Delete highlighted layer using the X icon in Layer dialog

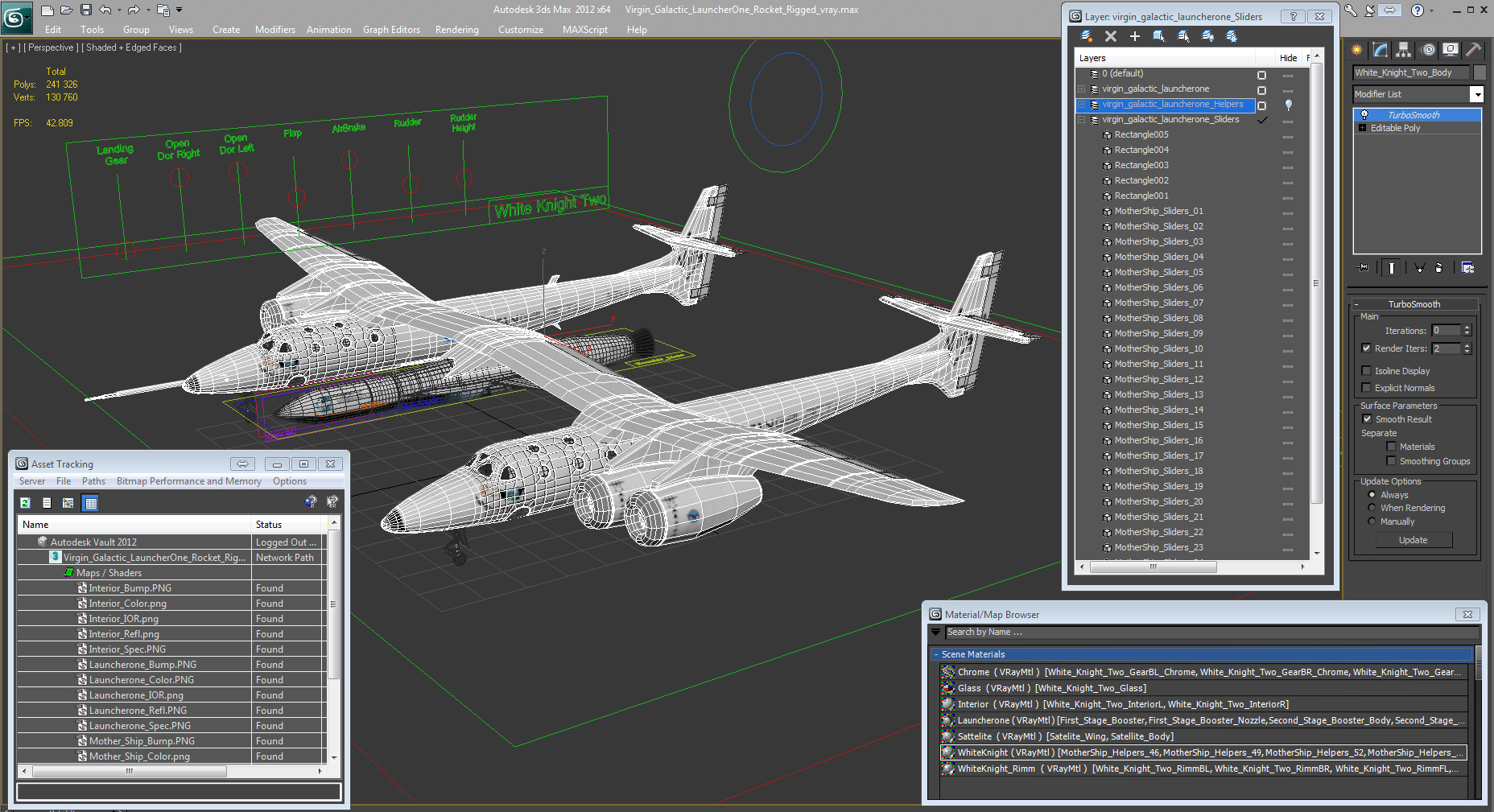[x=1111, y=36]
